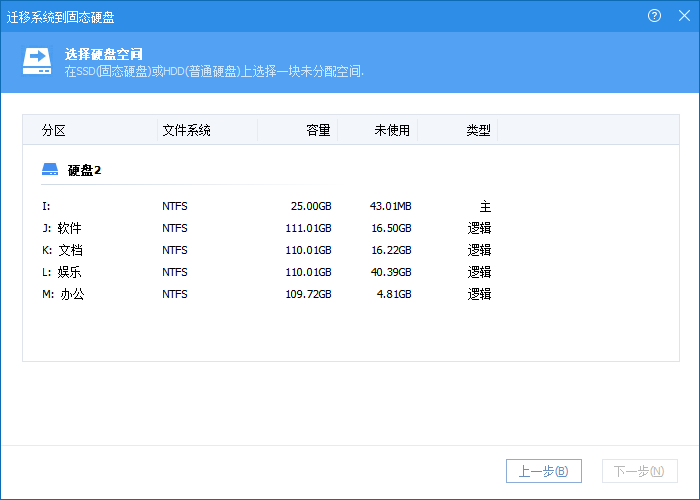Click the 25.00GB capacity value
The image size is (700, 500).
(311, 206)
